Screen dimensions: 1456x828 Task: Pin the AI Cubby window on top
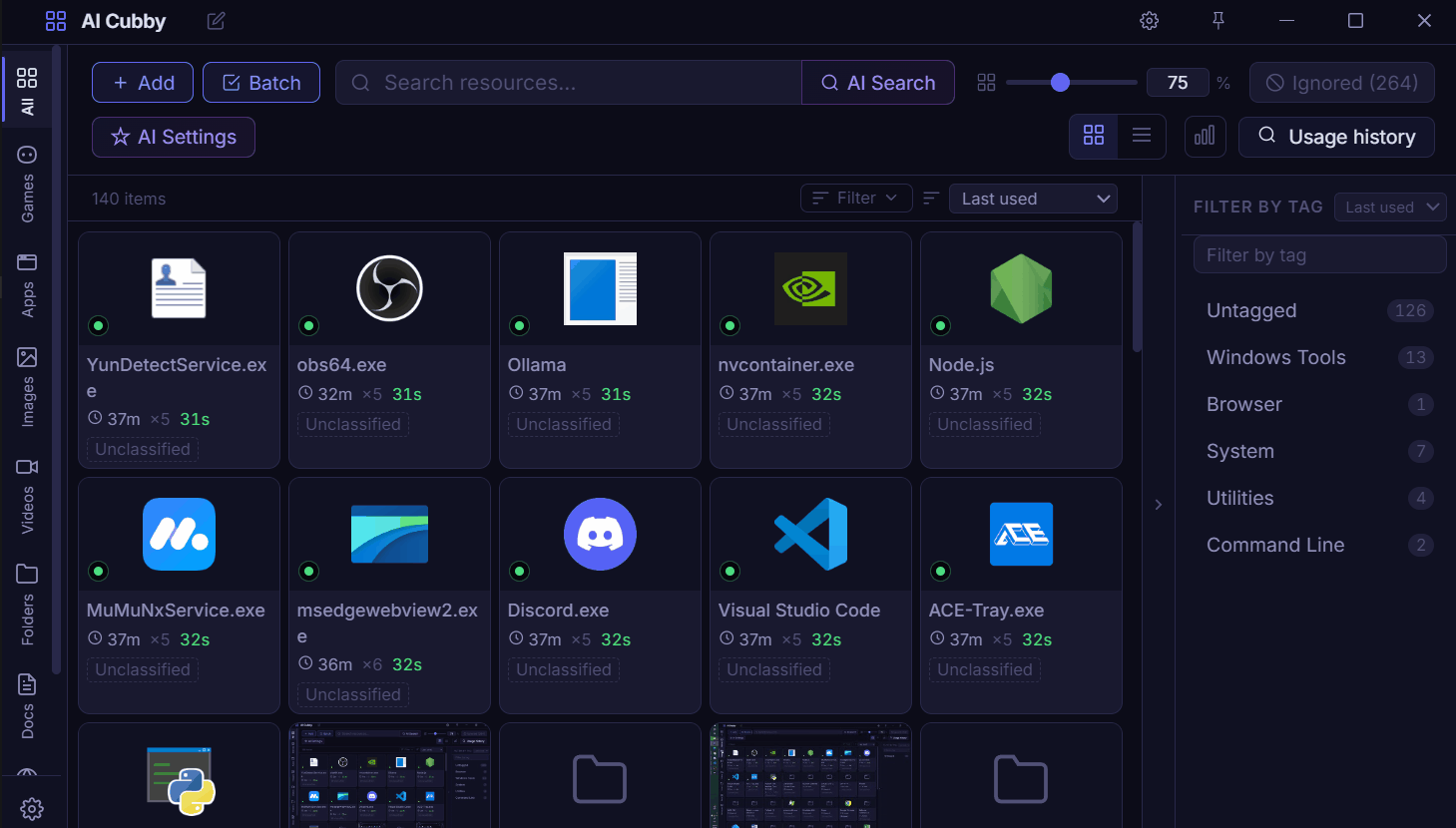coord(1218,21)
